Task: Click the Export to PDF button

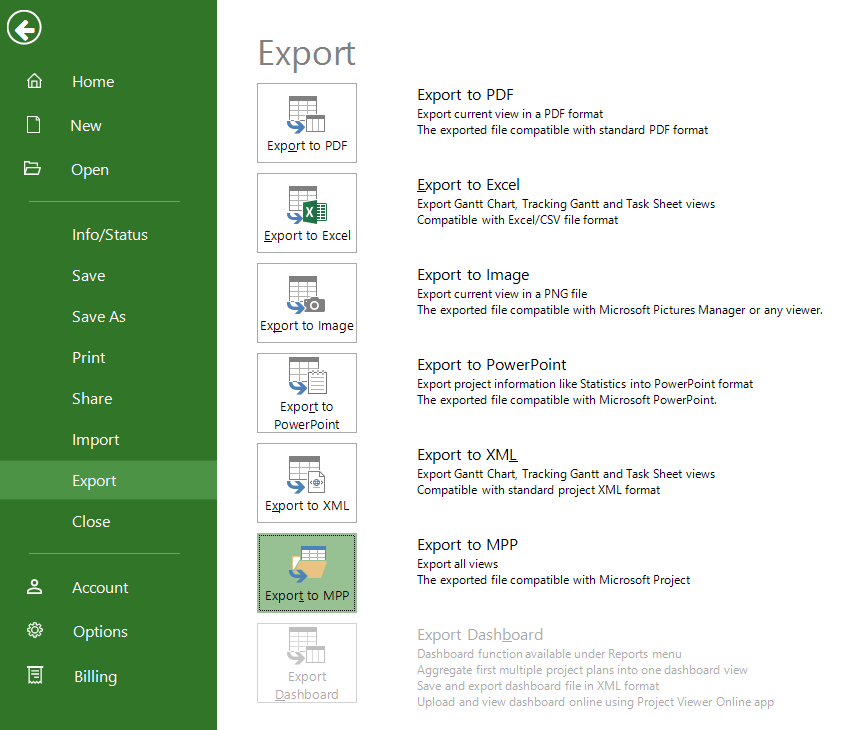Action: (x=307, y=123)
